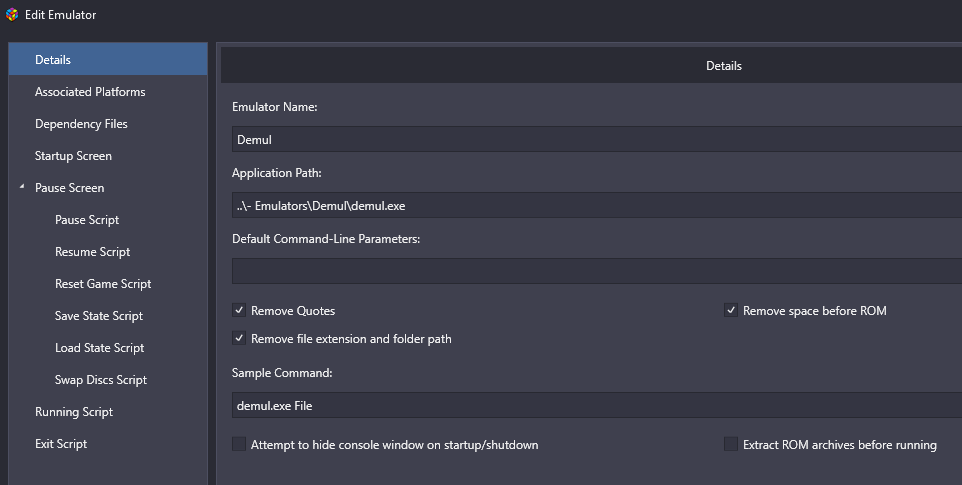The width and height of the screenshot is (962, 485).
Task: Click the LaunchBox icon in title bar
Action: pos(12,14)
